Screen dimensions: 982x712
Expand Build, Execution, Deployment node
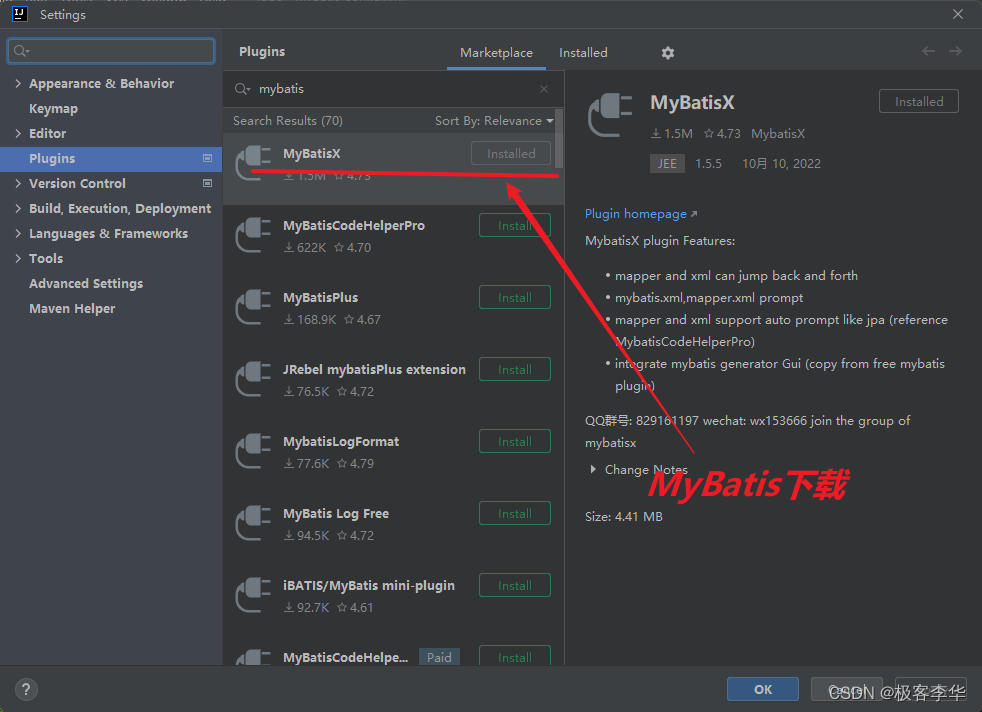[18, 209]
